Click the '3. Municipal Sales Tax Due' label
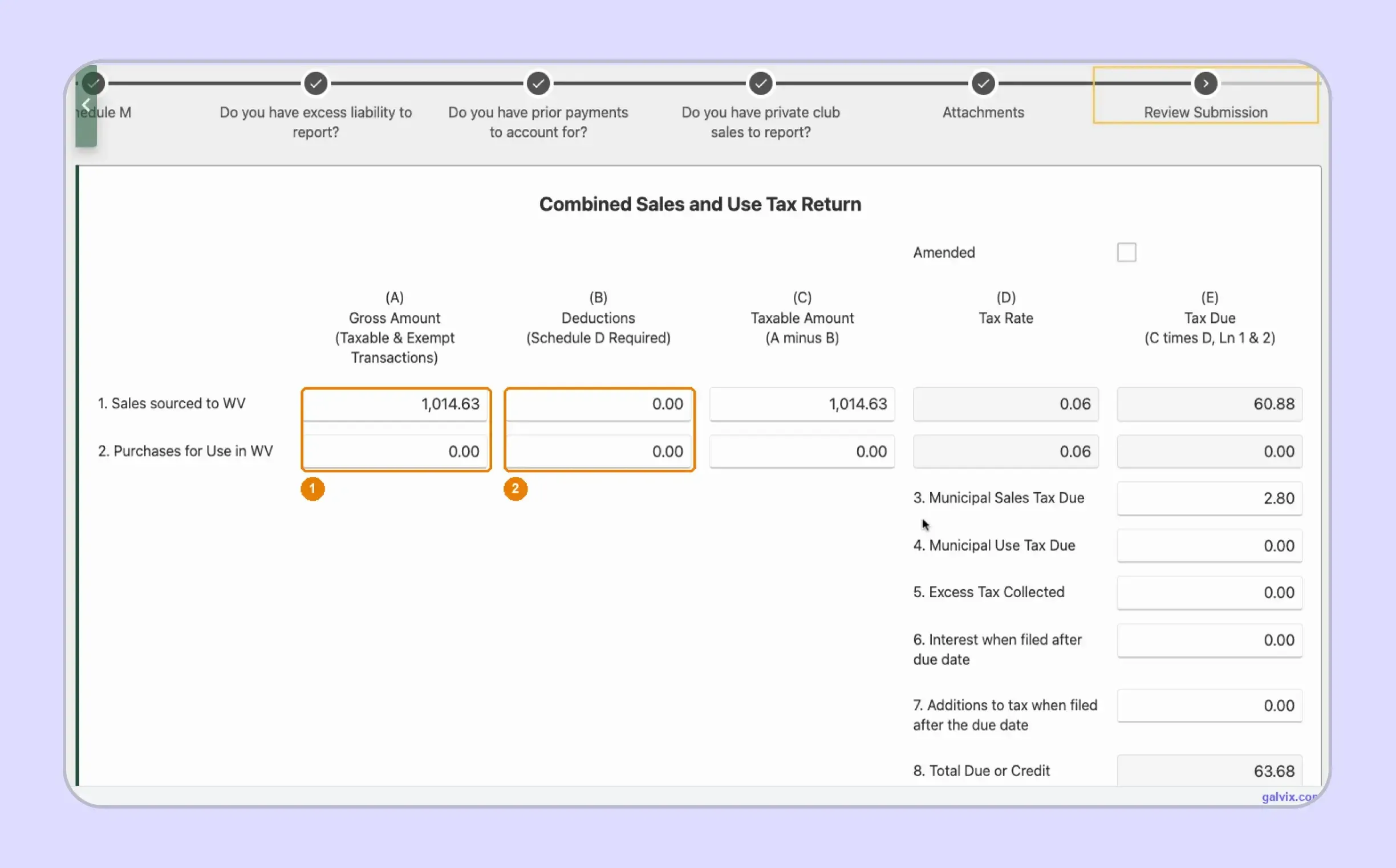This screenshot has height=868, width=1396. click(999, 498)
